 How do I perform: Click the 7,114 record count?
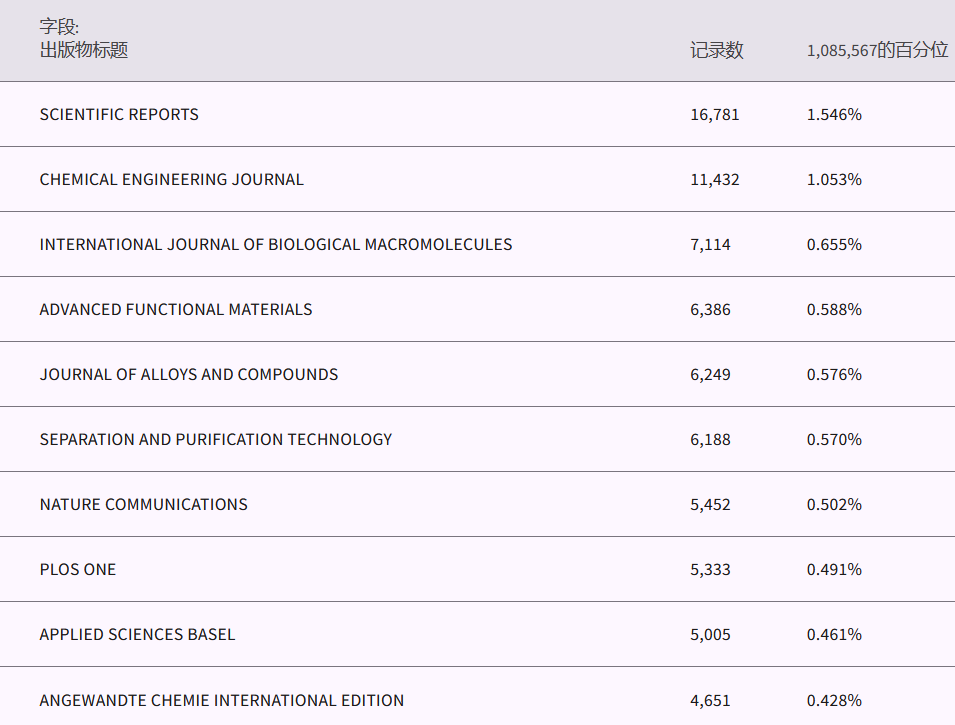point(710,245)
